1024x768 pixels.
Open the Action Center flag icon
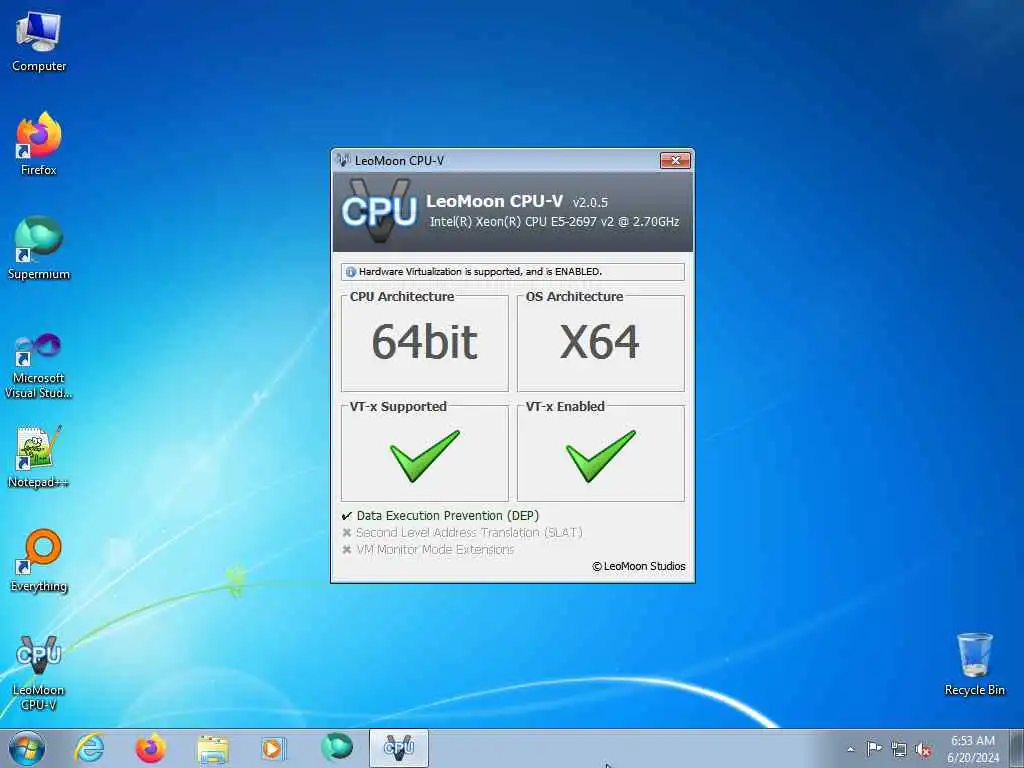pos(874,748)
